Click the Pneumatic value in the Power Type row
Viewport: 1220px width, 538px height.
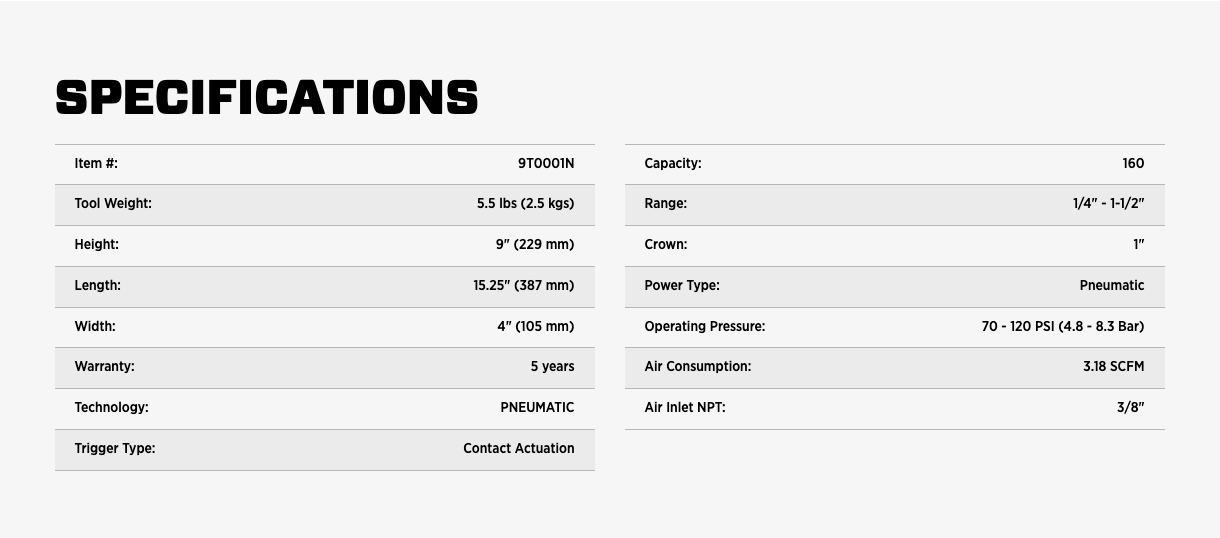click(x=1111, y=285)
